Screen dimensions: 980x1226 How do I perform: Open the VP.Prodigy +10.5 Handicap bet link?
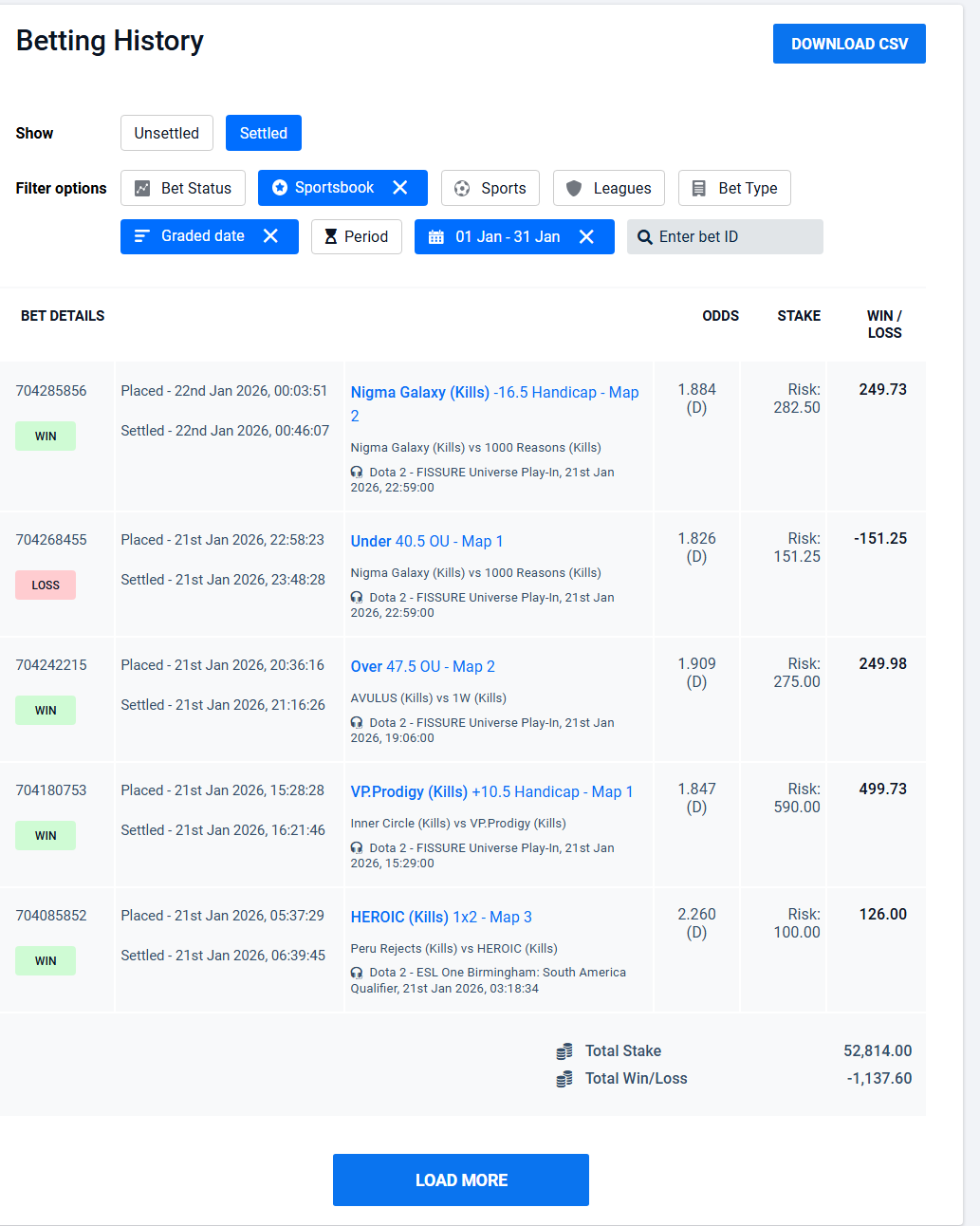[491, 791]
